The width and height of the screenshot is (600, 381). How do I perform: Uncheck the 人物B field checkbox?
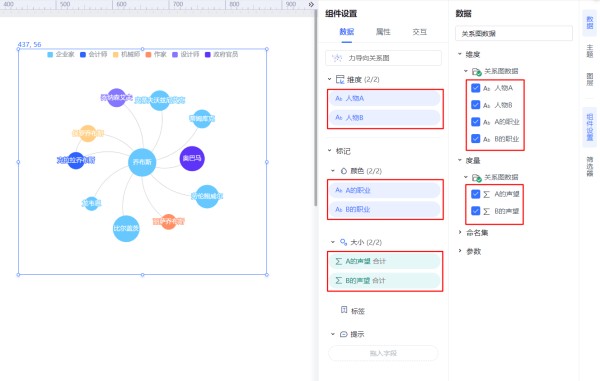(476, 105)
